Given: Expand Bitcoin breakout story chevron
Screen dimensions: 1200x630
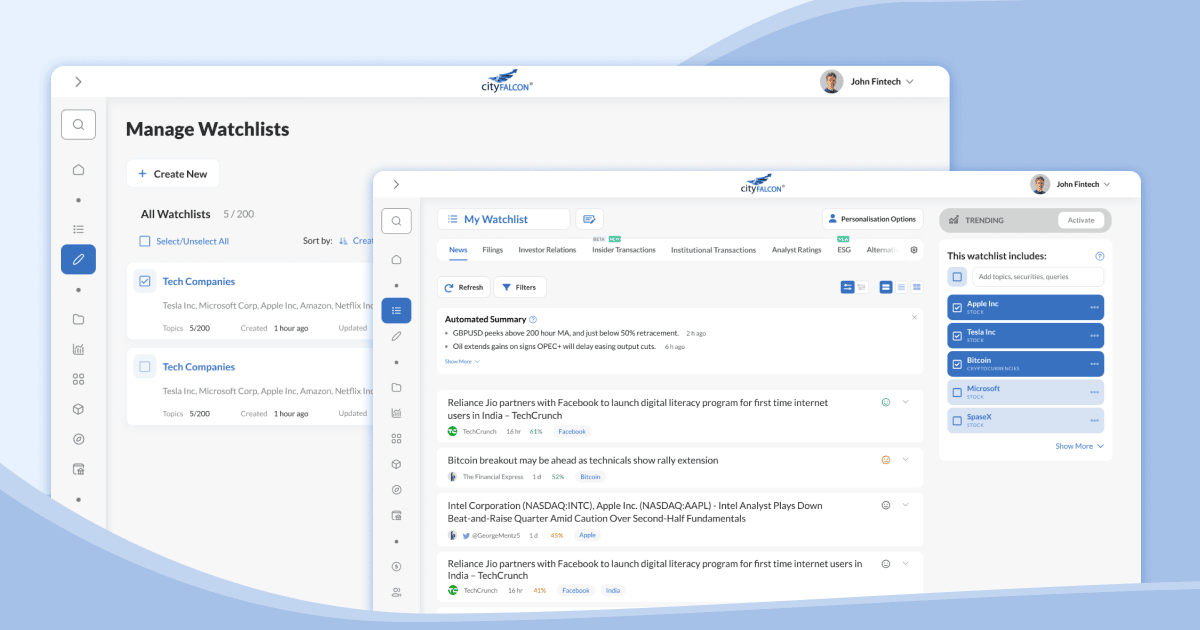Looking at the screenshot, I should click(x=906, y=460).
